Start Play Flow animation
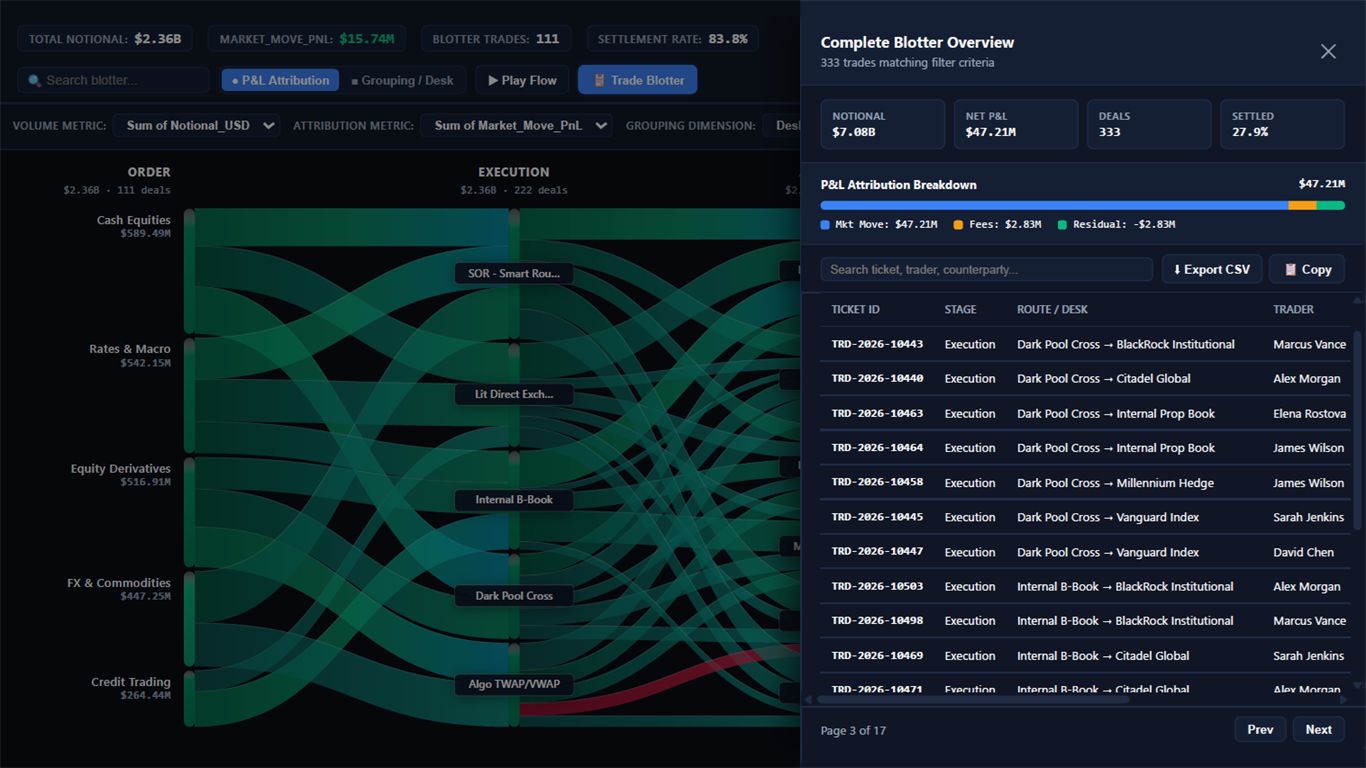Image resolution: width=1366 pixels, height=768 pixels. 522,80
